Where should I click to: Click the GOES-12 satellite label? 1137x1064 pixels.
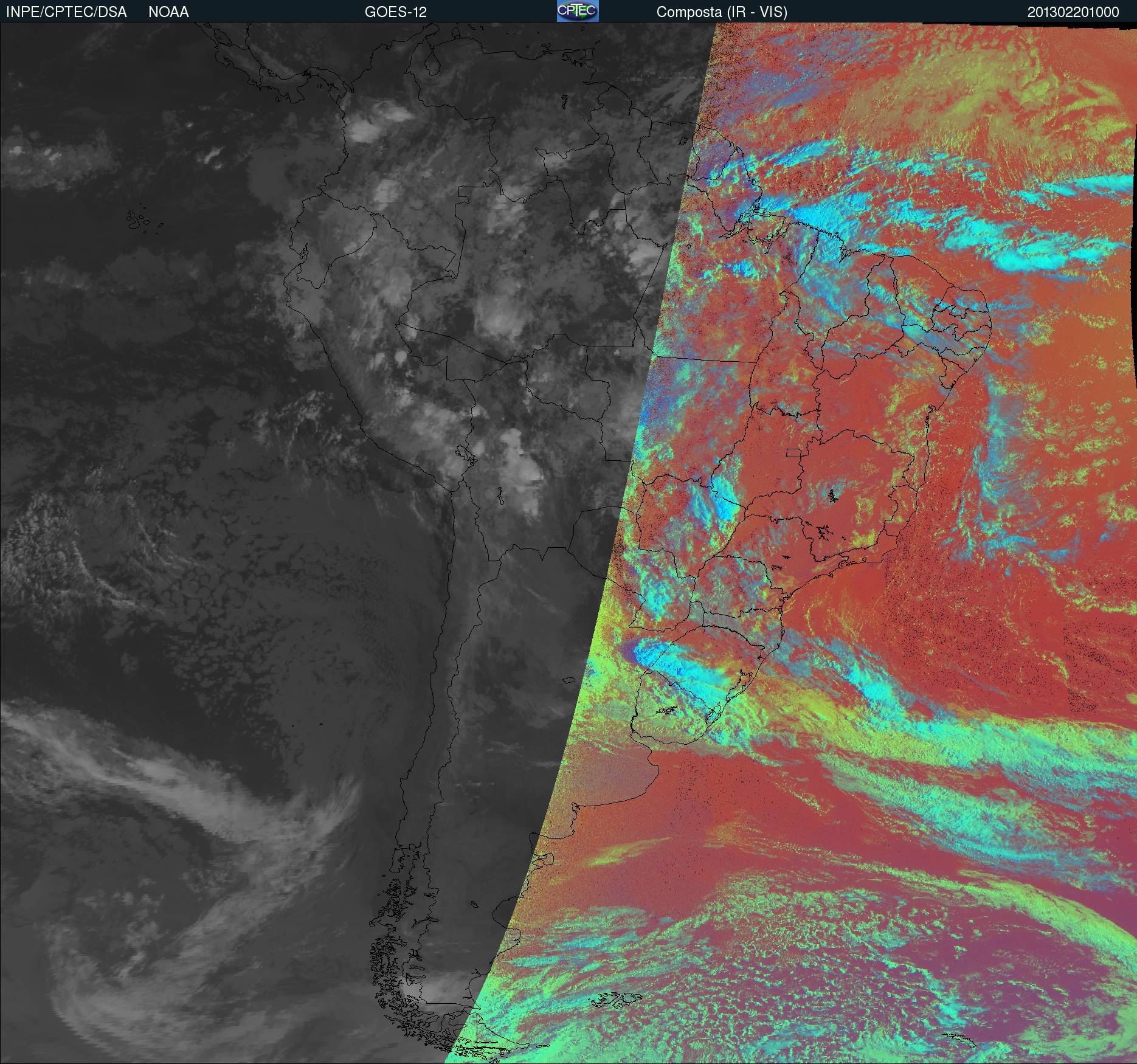pyautogui.click(x=395, y=12)
